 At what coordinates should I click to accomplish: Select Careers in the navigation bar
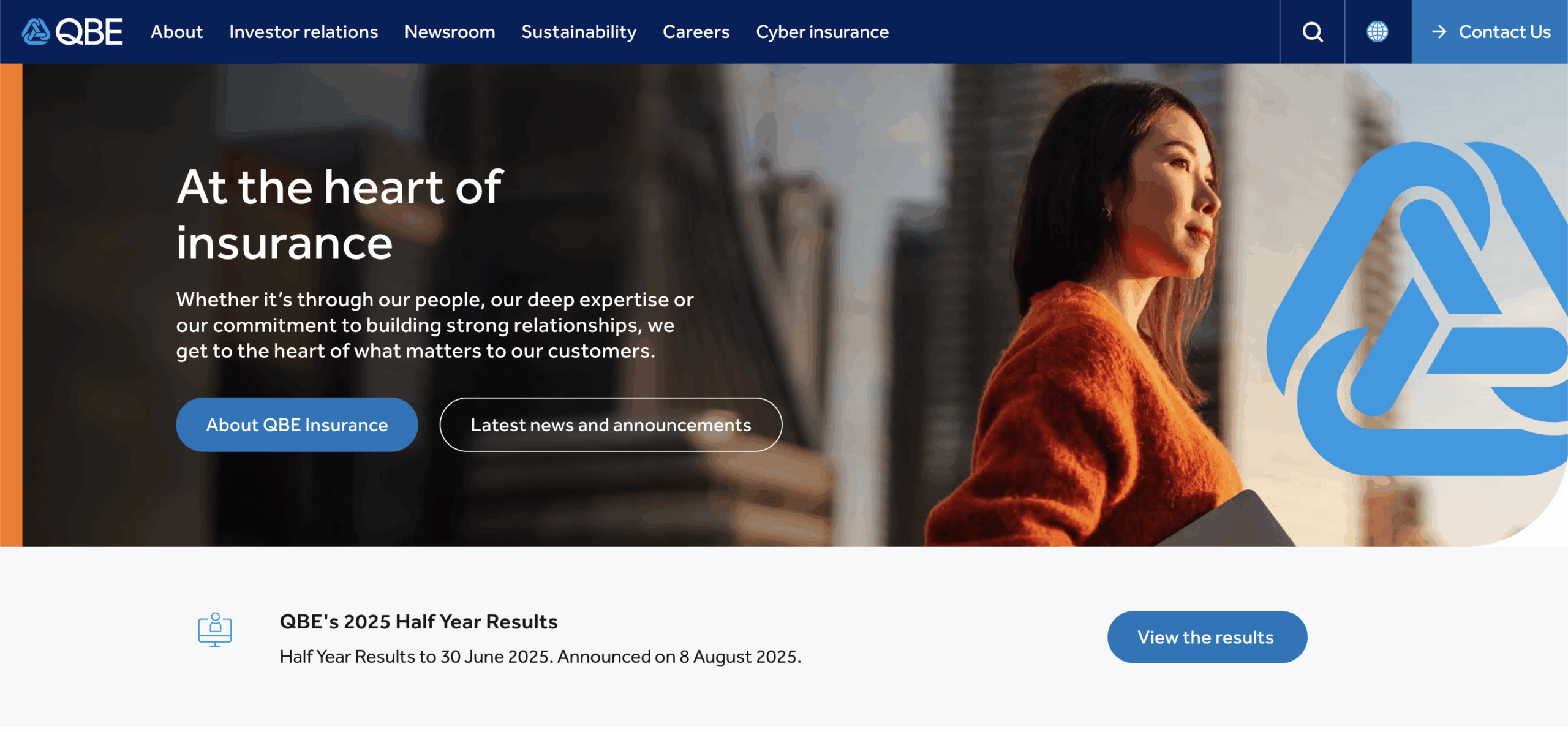[x=696, y=32]
